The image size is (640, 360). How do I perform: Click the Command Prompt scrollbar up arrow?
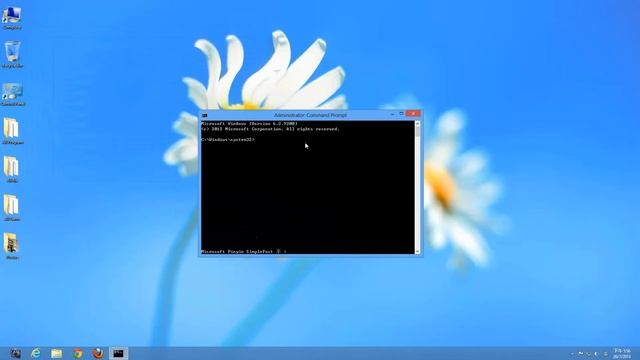pyautogui.click(x=417, y=123)
